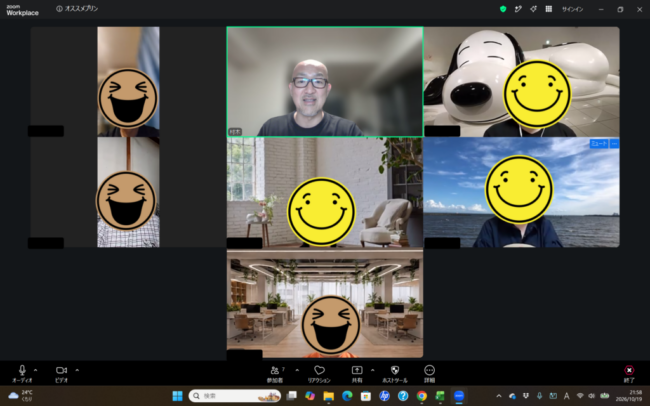Click the microphone tray icon

[539, 396]
